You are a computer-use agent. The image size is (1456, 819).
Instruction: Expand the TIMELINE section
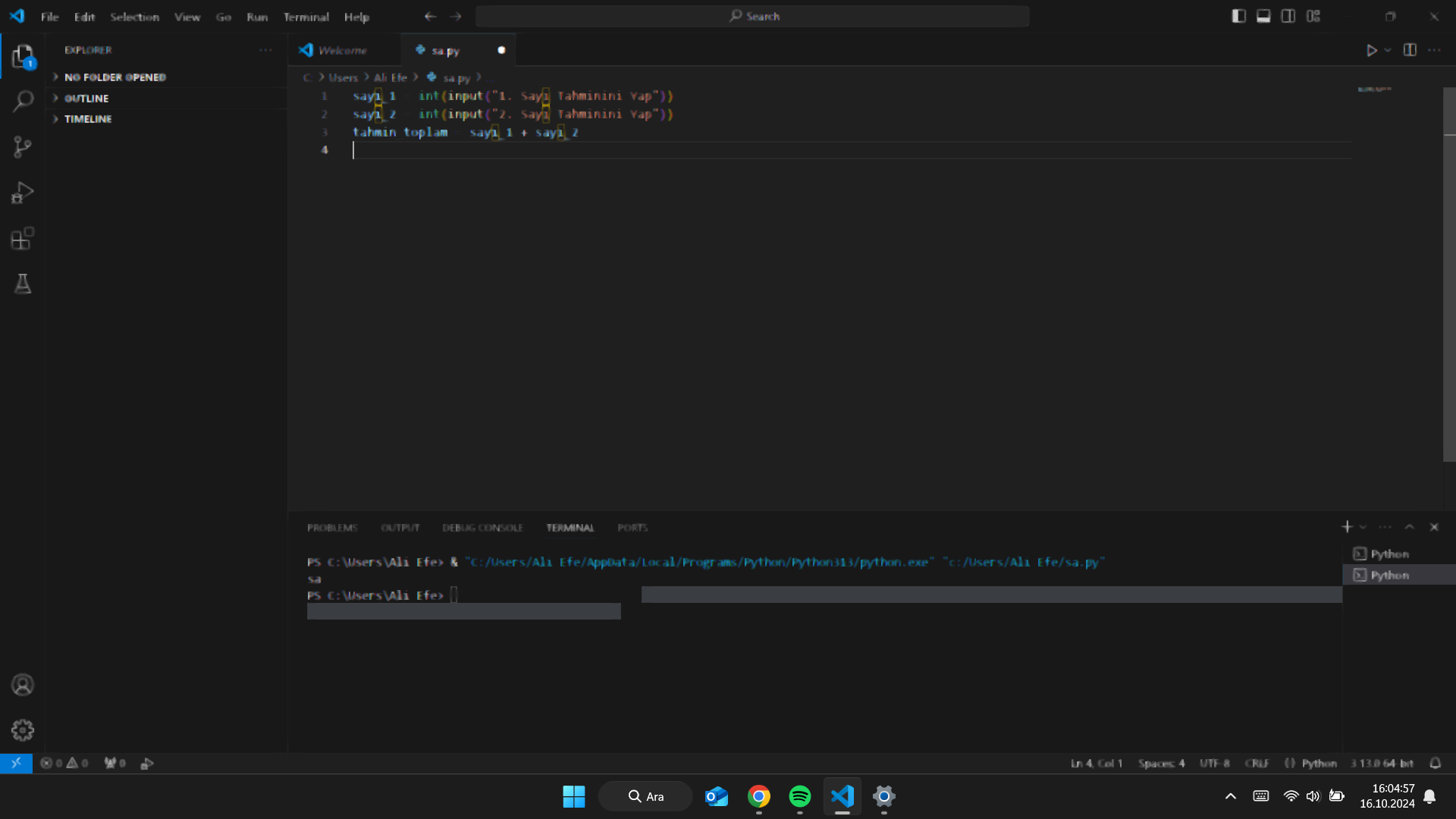(x=87, y=119)
